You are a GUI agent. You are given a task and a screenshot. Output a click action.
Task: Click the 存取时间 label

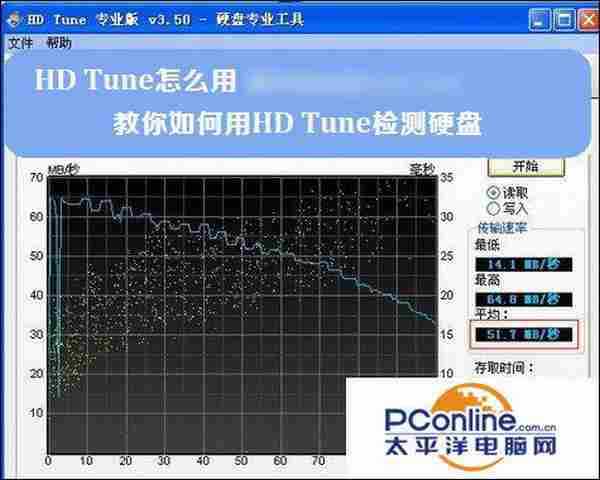pyautogui.click(x=504, y=368)
